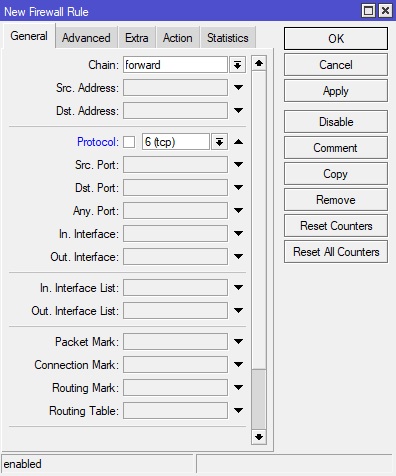
Task: Click the Any. Port input box
Action: [175, 211]
